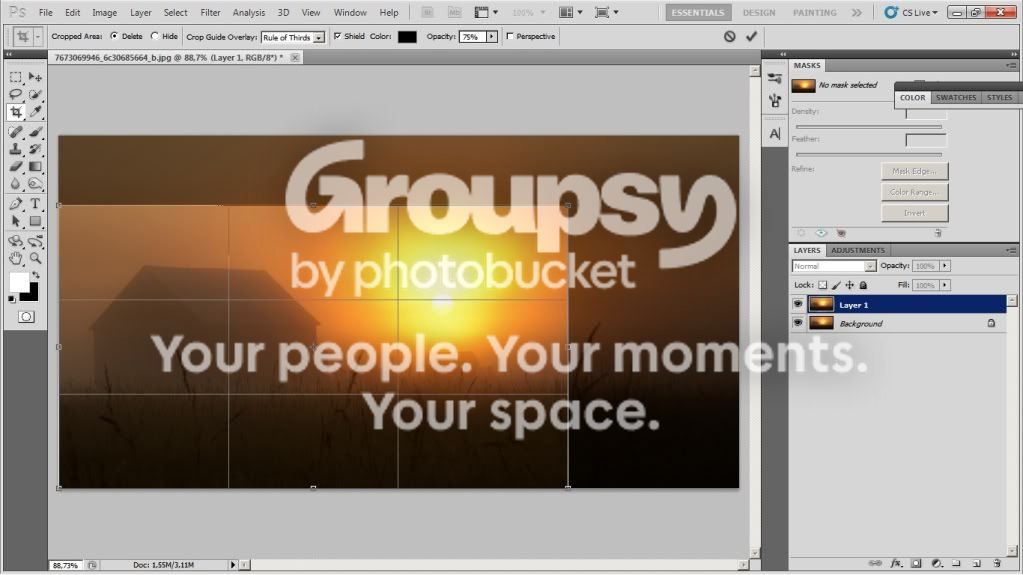Select the Dodge tool
This screenshot has width=1023, height=575.
[x=35, y=184]
